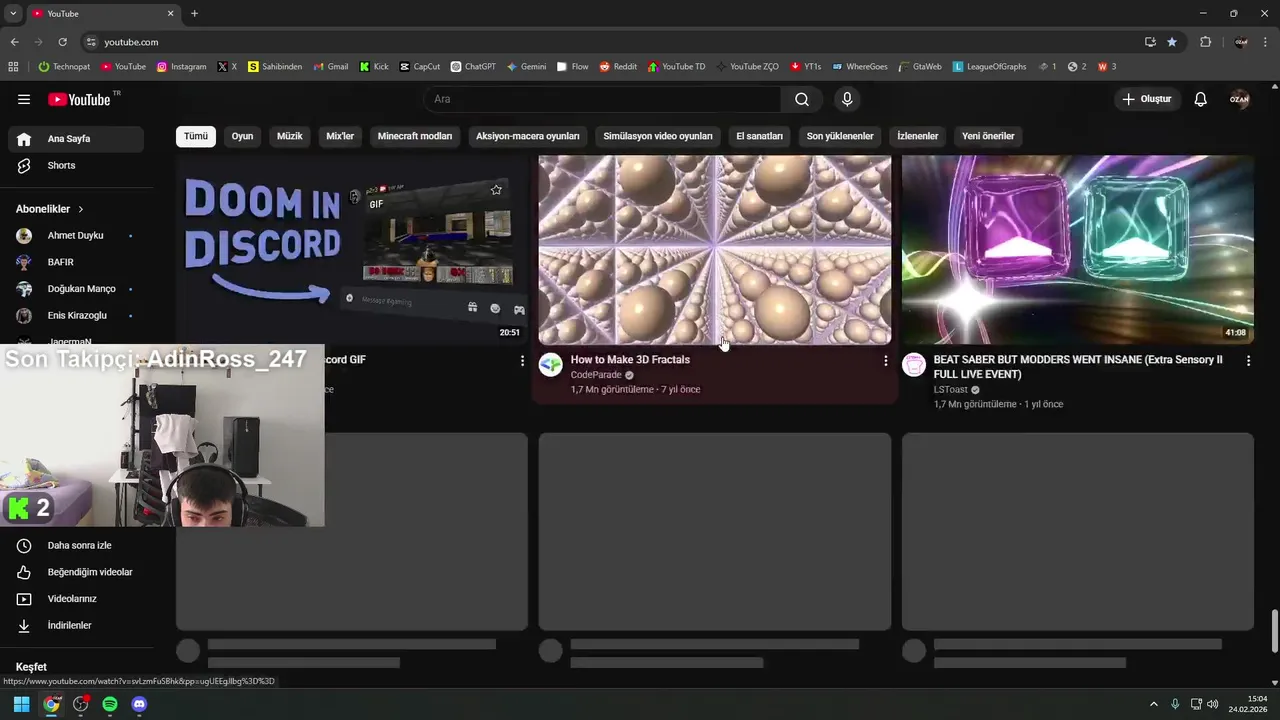
Task: Click the Oluştur create button
Action: click(x=1146, y=99)
